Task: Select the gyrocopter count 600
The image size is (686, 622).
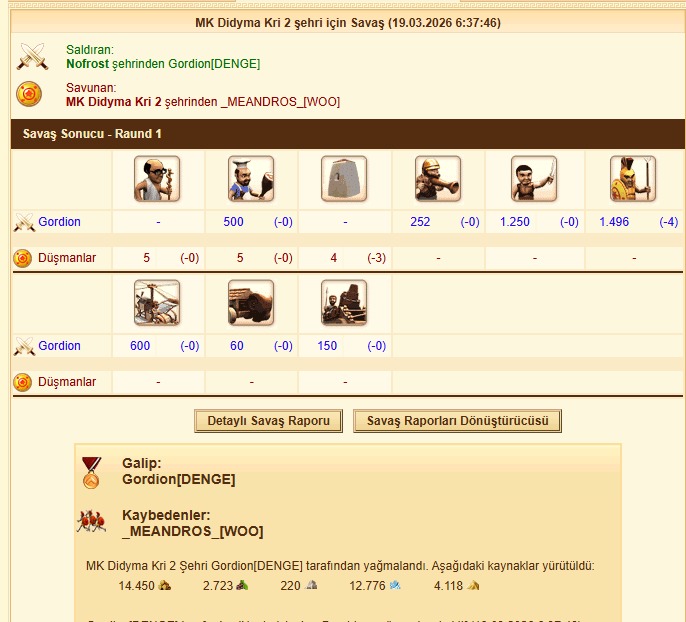Action: pos(140,346)
